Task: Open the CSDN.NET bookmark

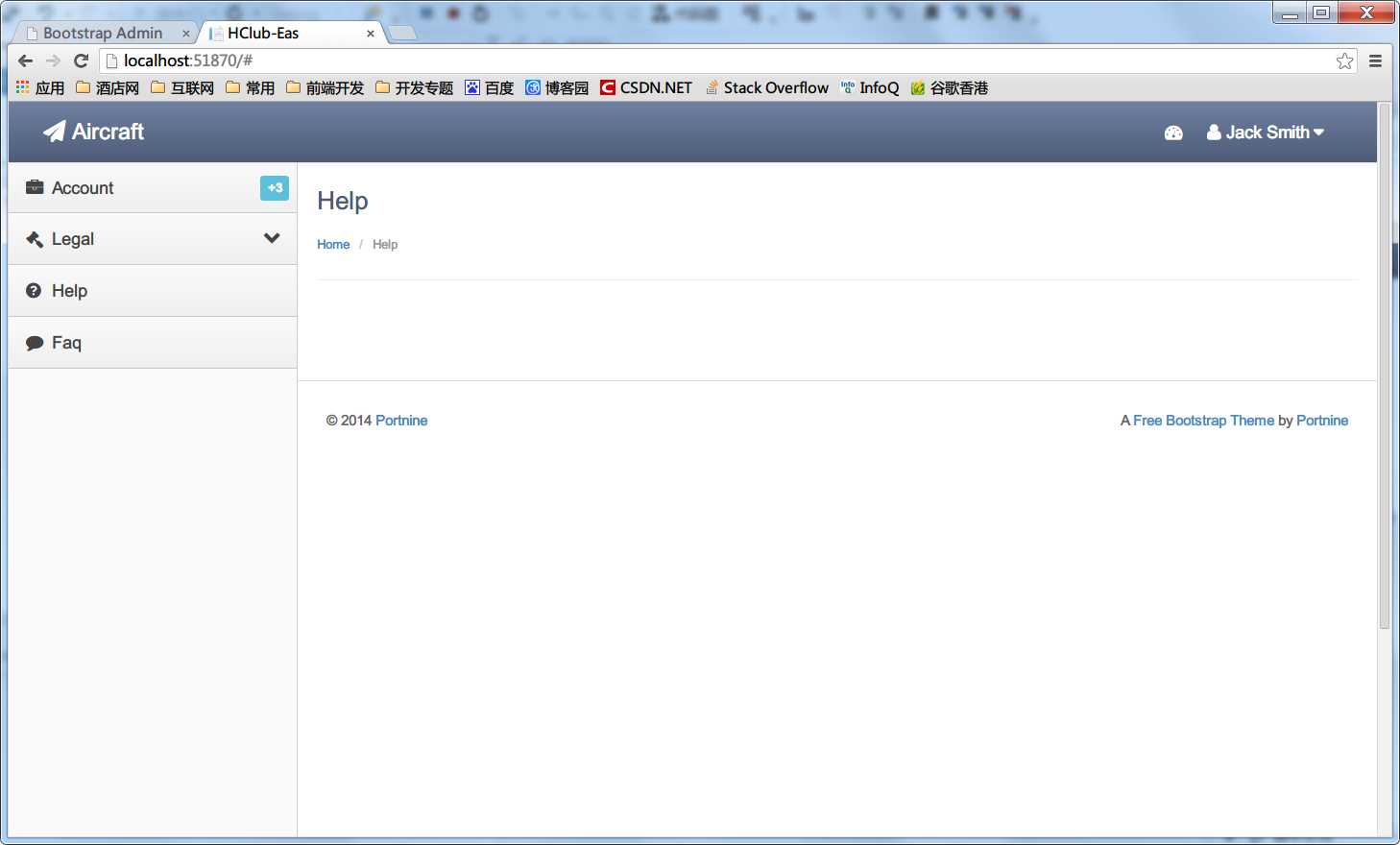Action: (646, 87)
